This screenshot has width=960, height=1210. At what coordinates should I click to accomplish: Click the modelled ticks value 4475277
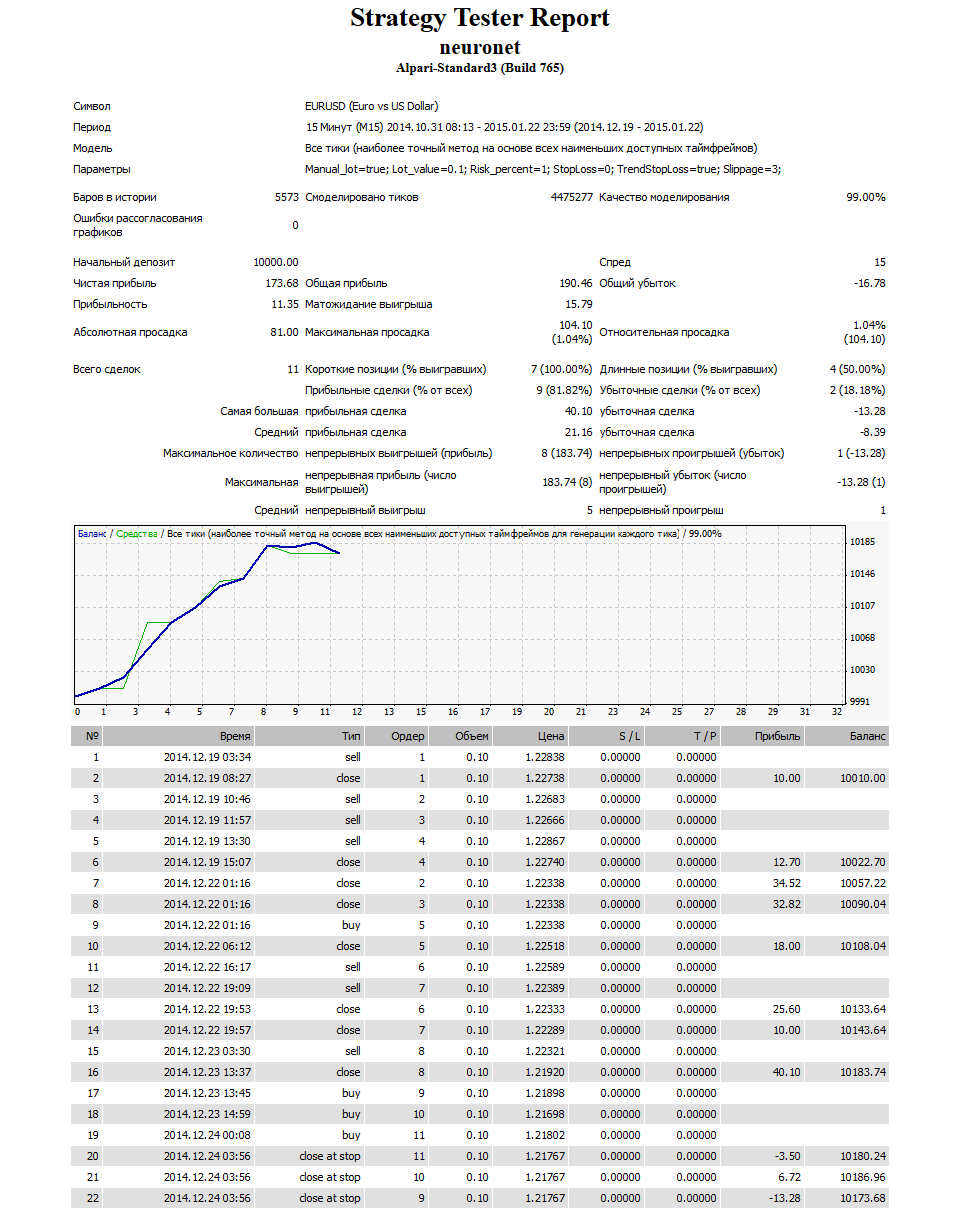[x=571, y=197]
